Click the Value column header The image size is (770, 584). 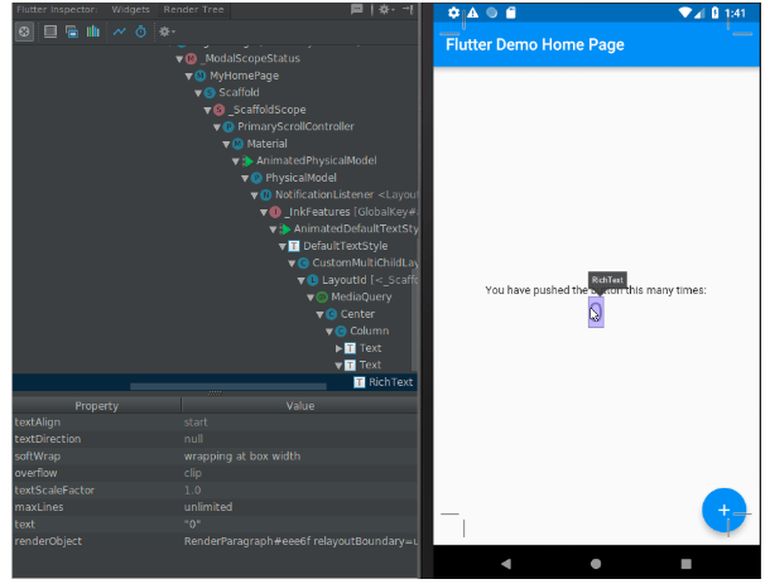tap(300, 406)
